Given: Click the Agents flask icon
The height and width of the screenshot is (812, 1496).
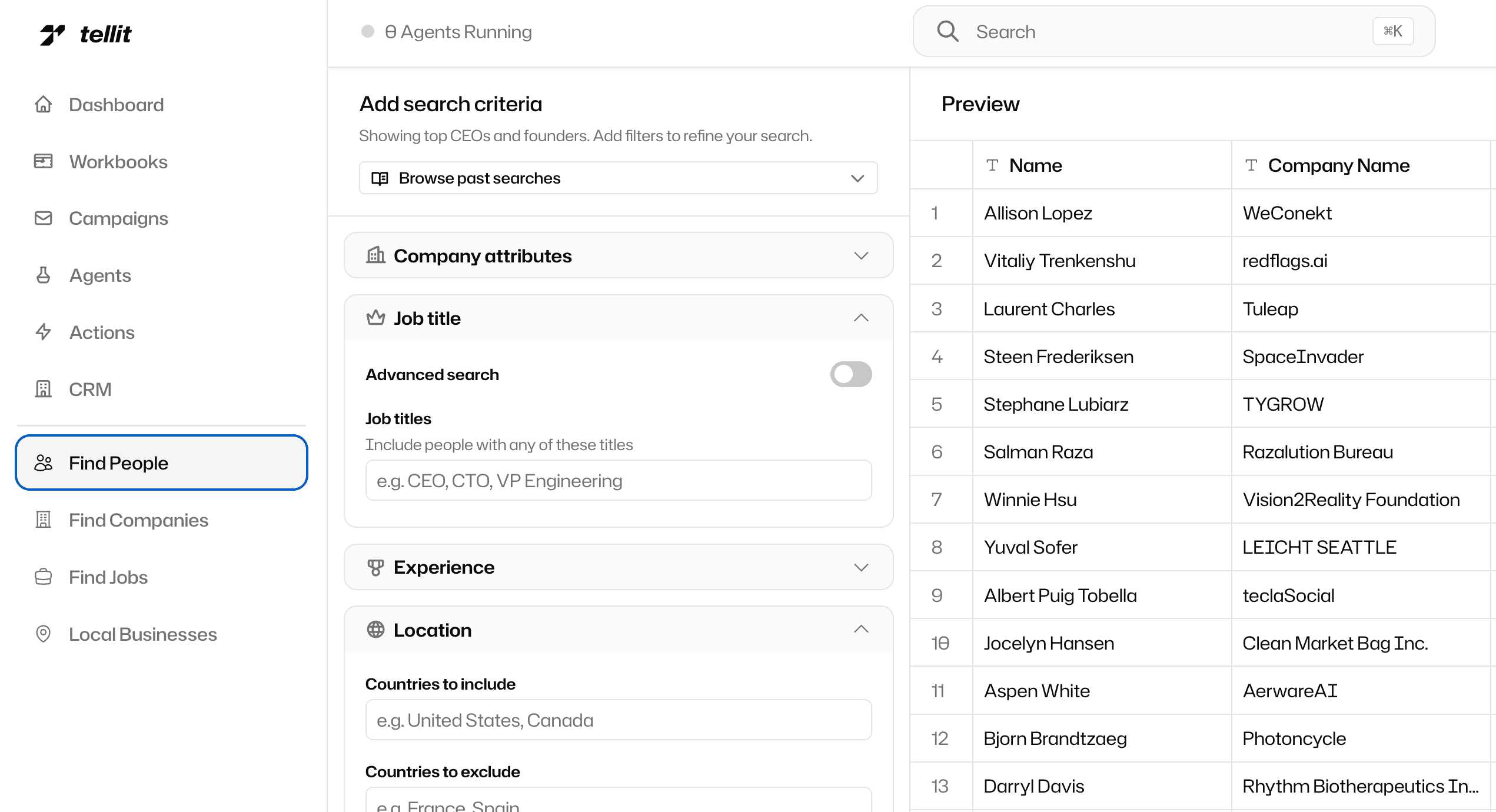Looking at the screenshot, I should (x=43, y=275).
